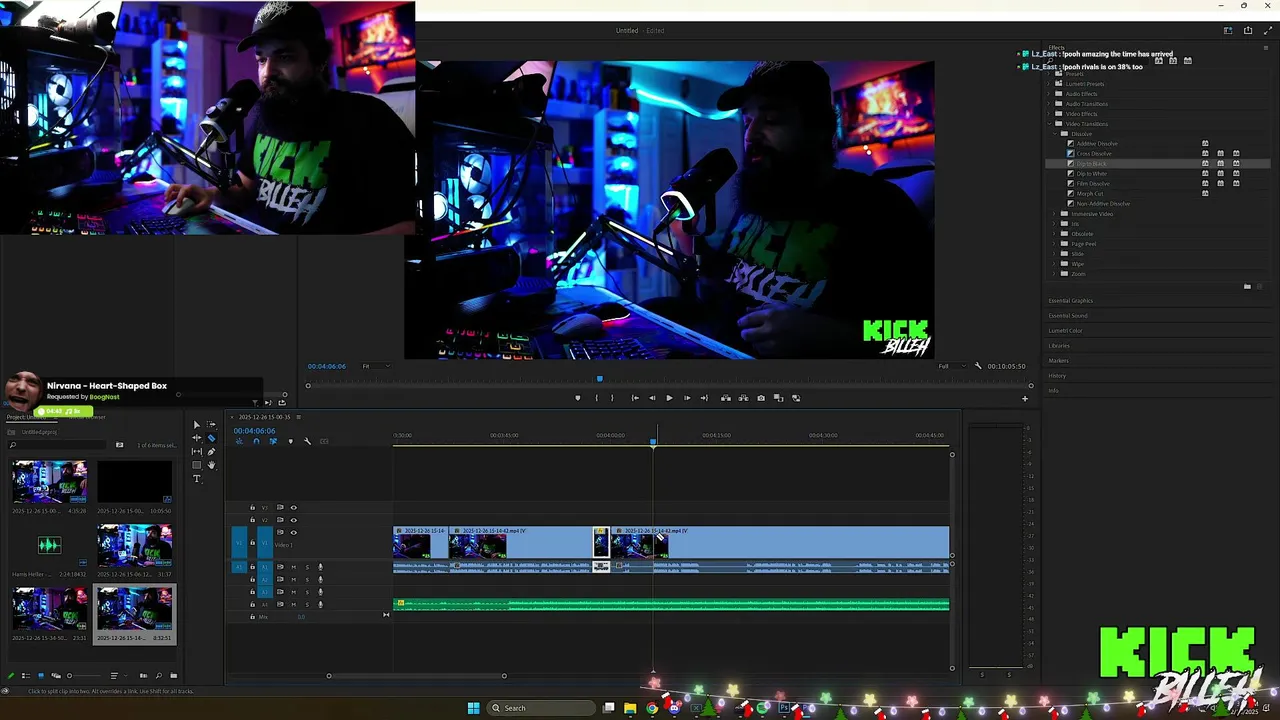1280x720 pixels.
Task: Select the Selection arrow tool
Action: coord(196,425)
